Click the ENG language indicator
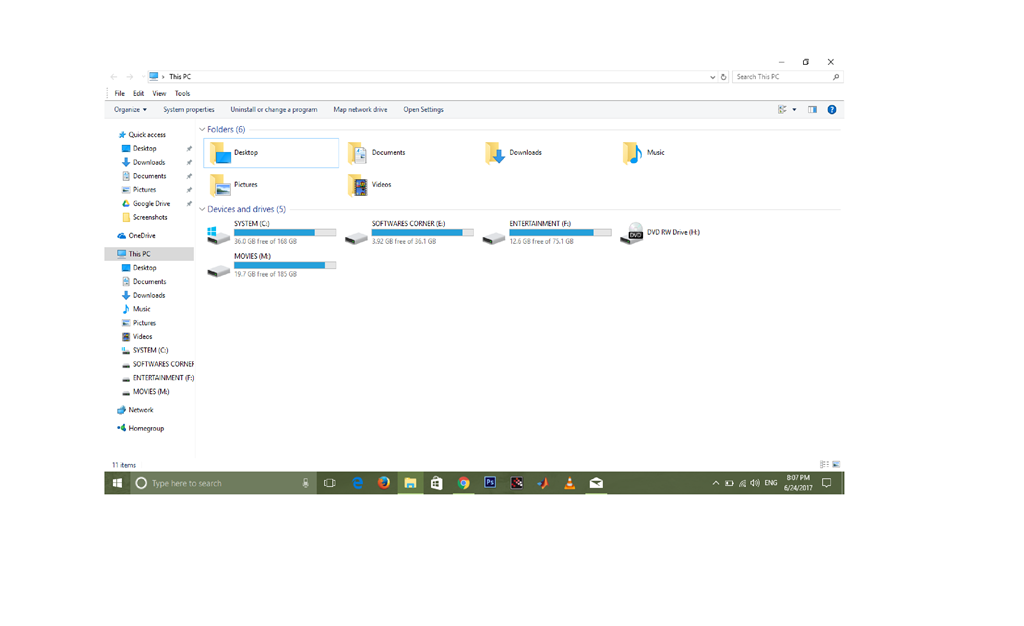The height and width of the screenshot is (626, 1024). point(771,483)
